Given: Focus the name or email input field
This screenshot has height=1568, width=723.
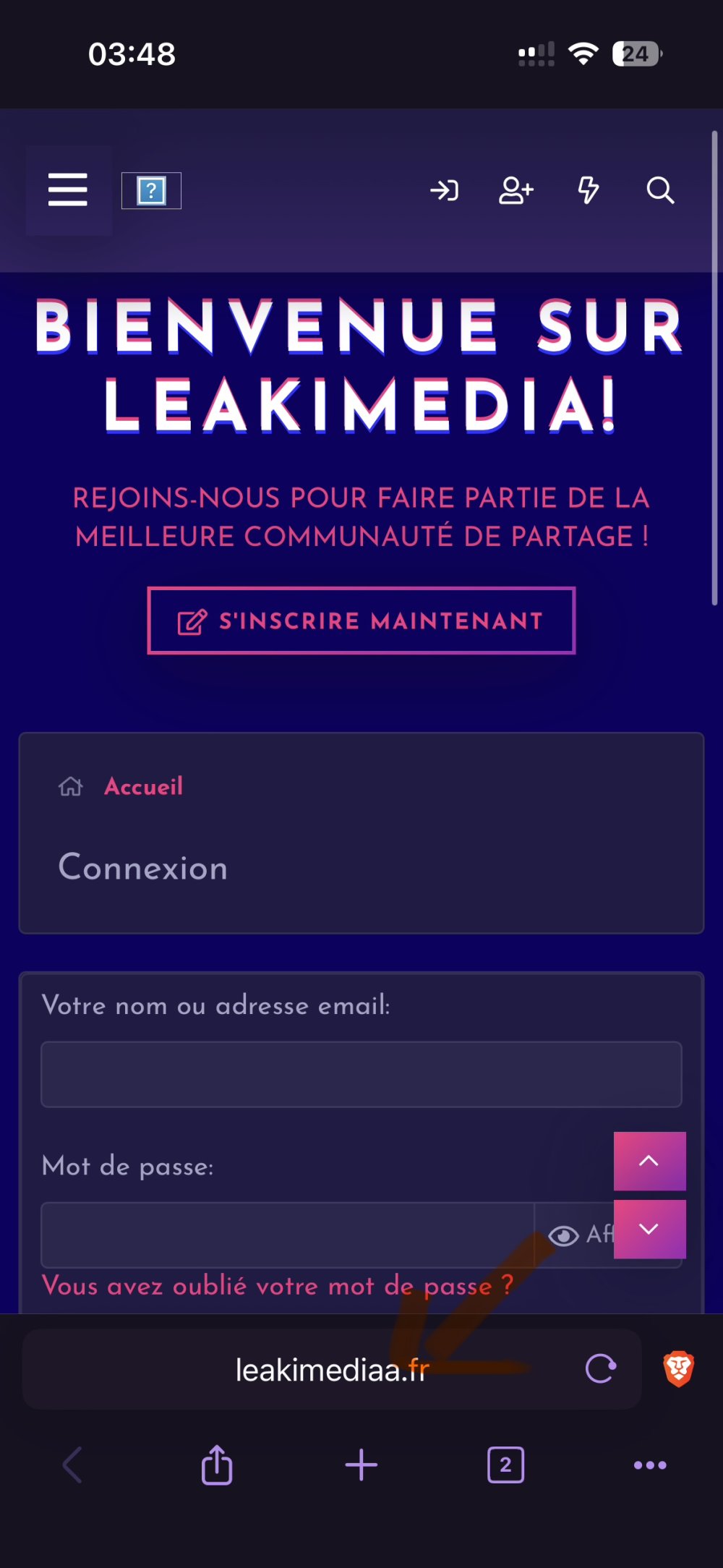Looking at the screenshot, I should (x=361, y=1074).
